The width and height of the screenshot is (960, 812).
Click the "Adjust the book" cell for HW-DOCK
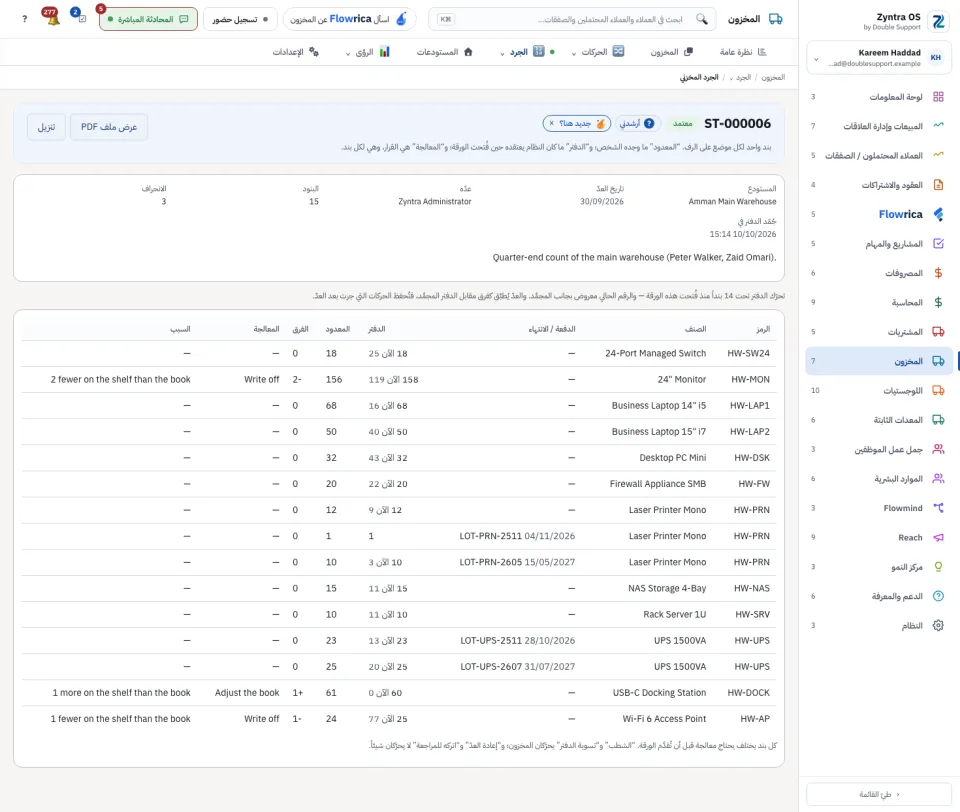247,693
